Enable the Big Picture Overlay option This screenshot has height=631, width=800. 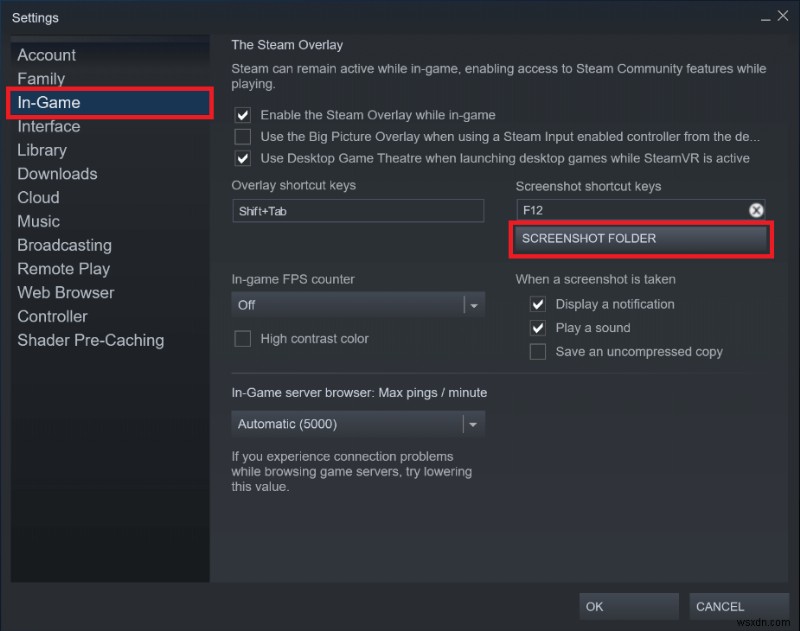point(242,137)
